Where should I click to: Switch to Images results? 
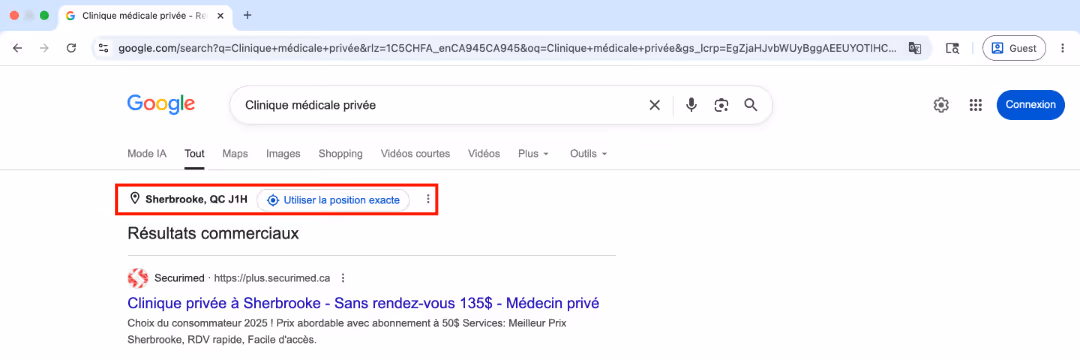point(283,153)
